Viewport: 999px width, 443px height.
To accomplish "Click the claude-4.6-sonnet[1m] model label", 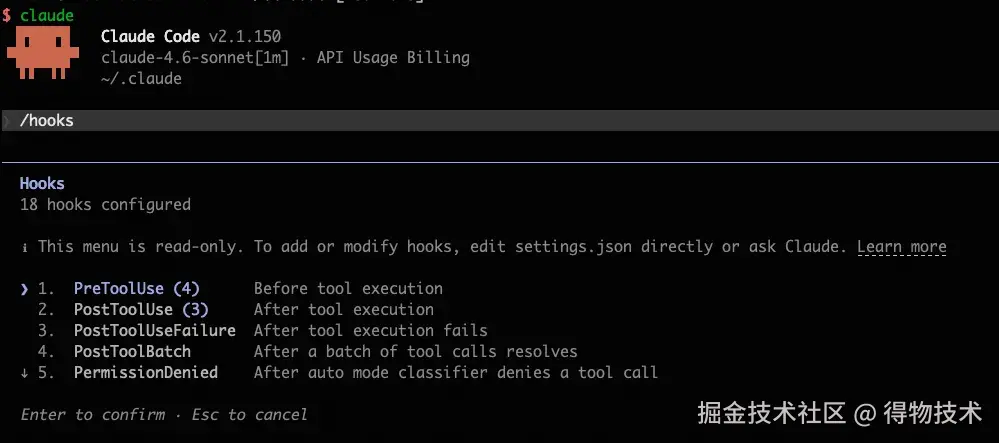I will coord(194,58).
